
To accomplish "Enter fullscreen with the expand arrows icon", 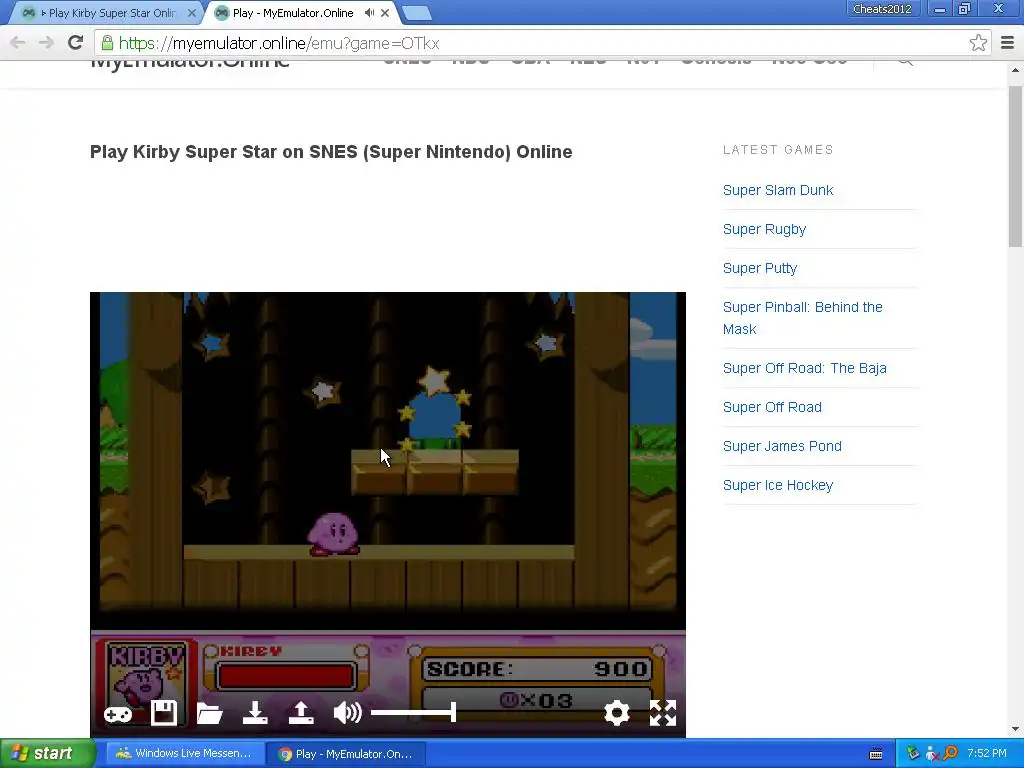I will pos(663,713).
